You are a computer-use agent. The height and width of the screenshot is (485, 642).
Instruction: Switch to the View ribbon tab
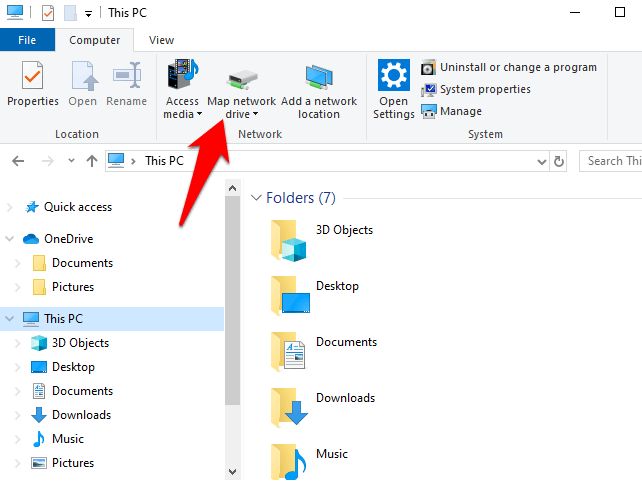tap(161, 40)
